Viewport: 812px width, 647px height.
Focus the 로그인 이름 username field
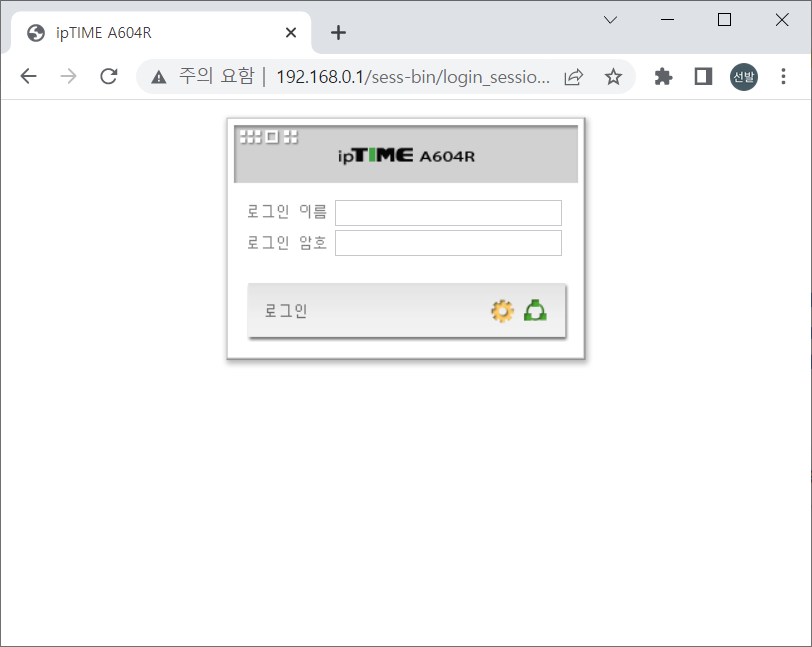point(448,212)
